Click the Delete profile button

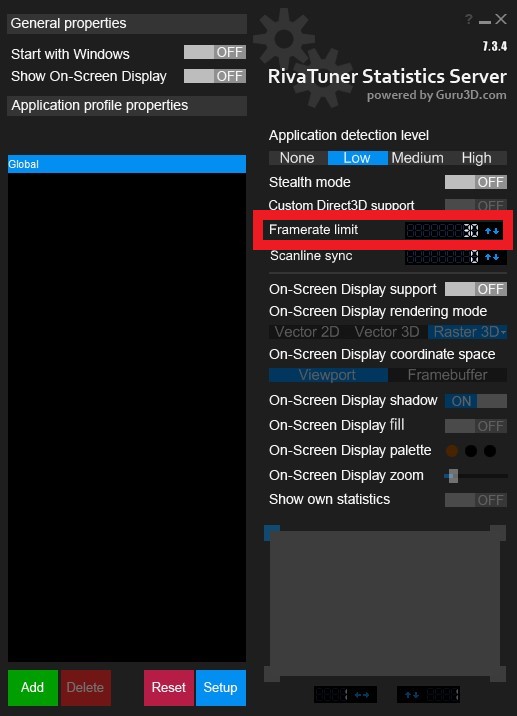click(x=85, y=688)
